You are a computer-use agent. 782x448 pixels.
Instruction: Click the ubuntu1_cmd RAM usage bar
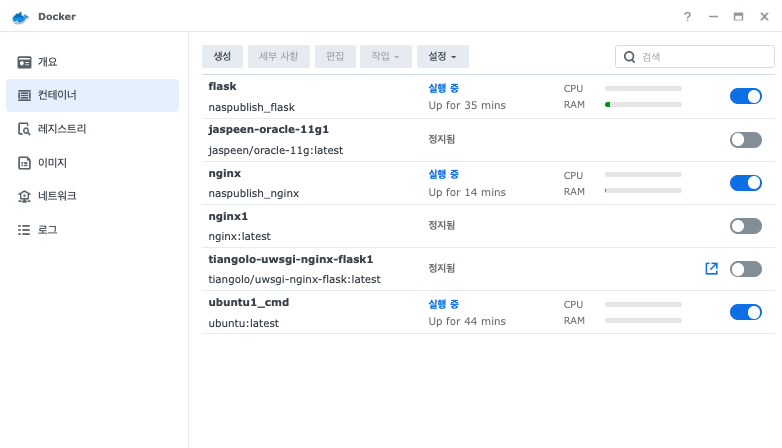[643, 321]
